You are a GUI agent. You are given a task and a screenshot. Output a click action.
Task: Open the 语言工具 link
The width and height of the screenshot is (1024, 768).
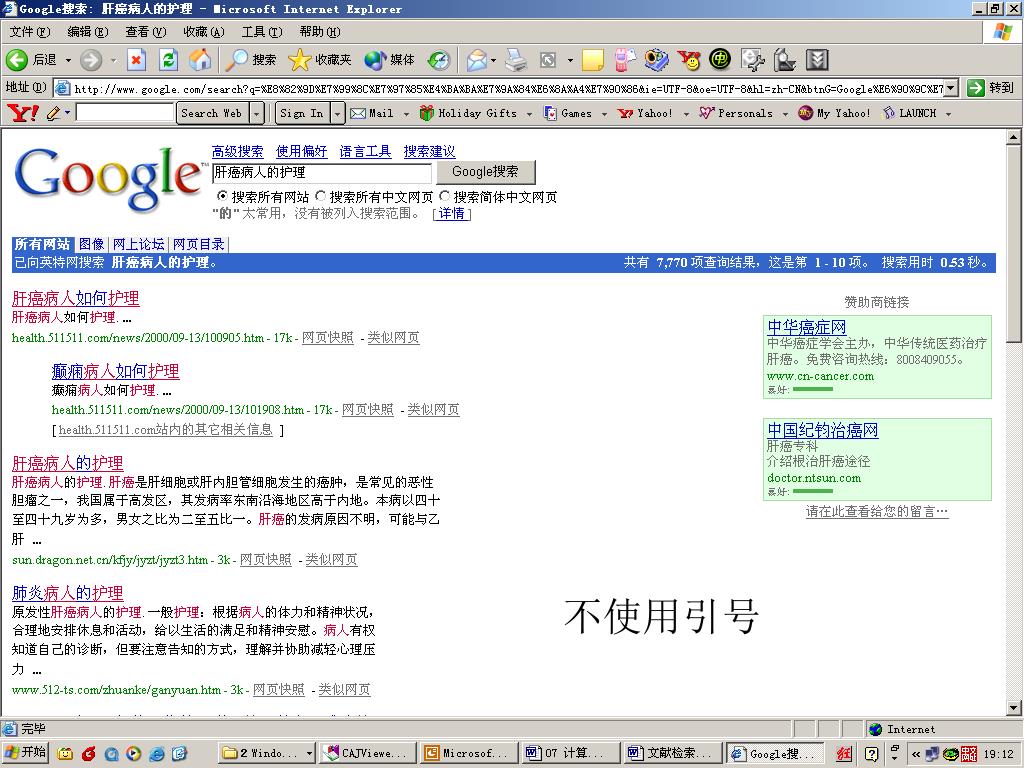[365, 152]
